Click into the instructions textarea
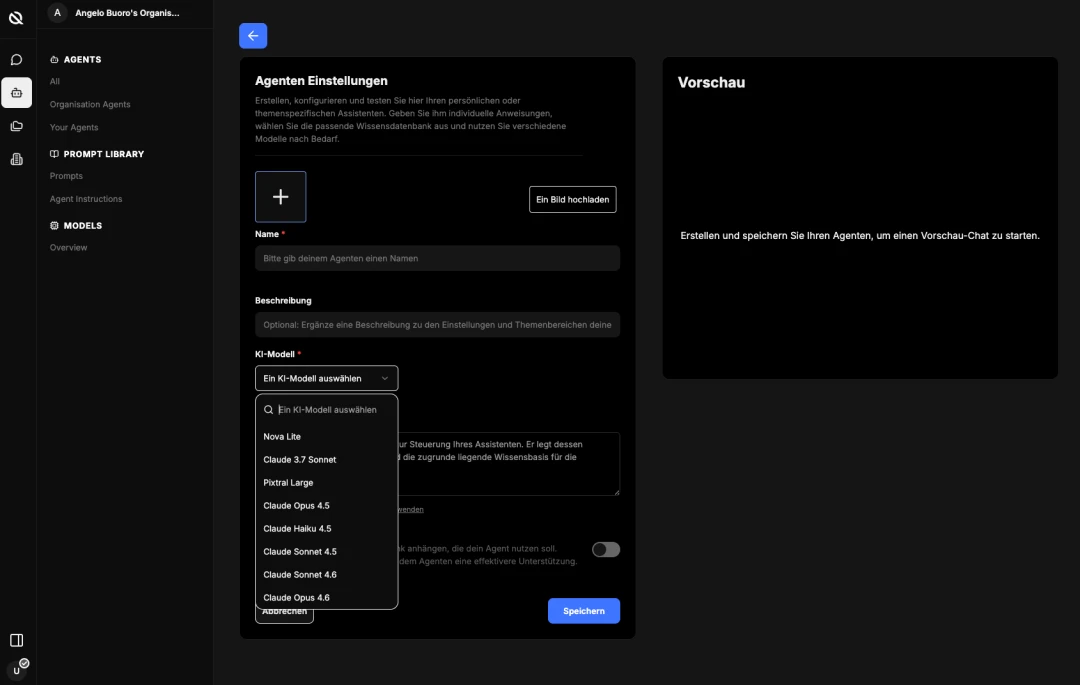Screen dimensions: 1080x685 [508, 464]
